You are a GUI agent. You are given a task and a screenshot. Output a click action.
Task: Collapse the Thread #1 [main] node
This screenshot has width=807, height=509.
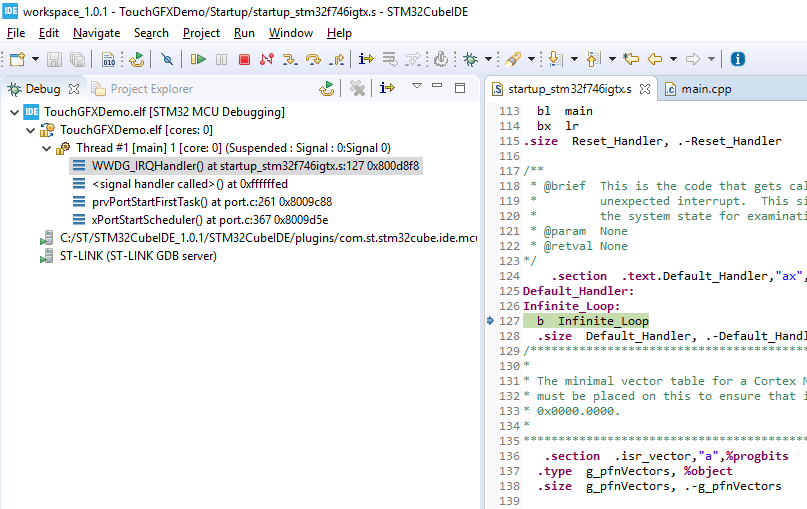(46, 148)
